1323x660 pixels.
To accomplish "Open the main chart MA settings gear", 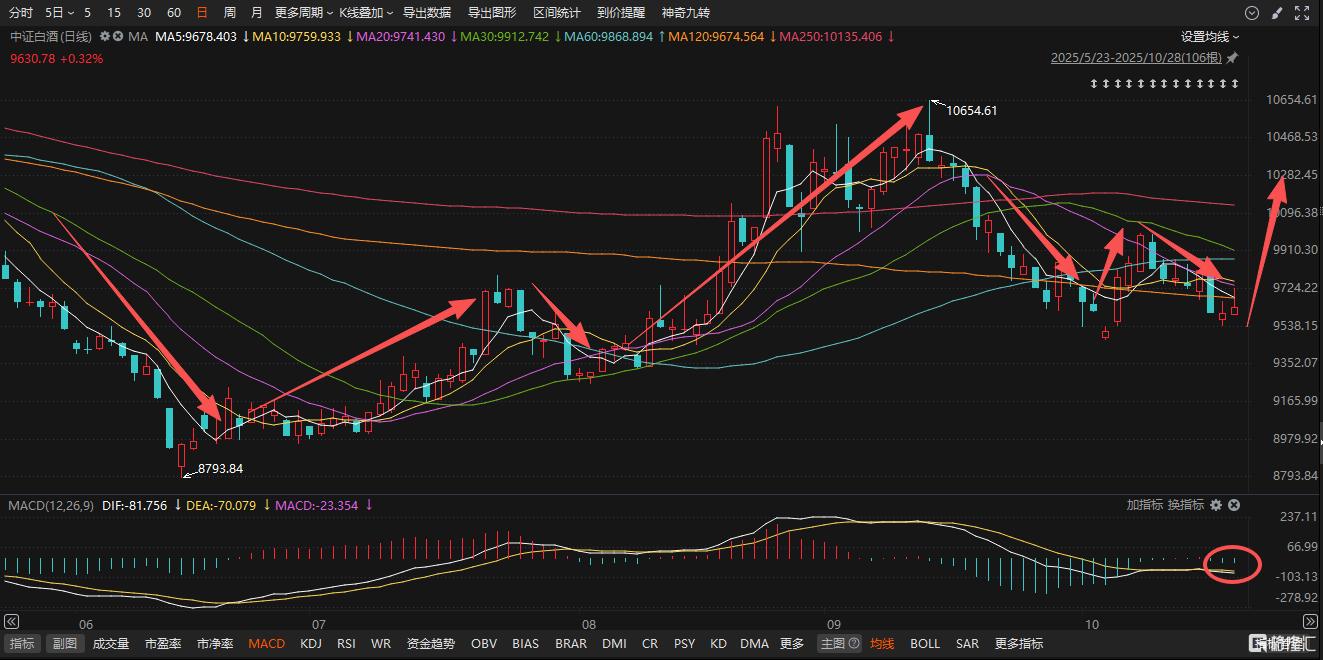I will click(105, 37).
